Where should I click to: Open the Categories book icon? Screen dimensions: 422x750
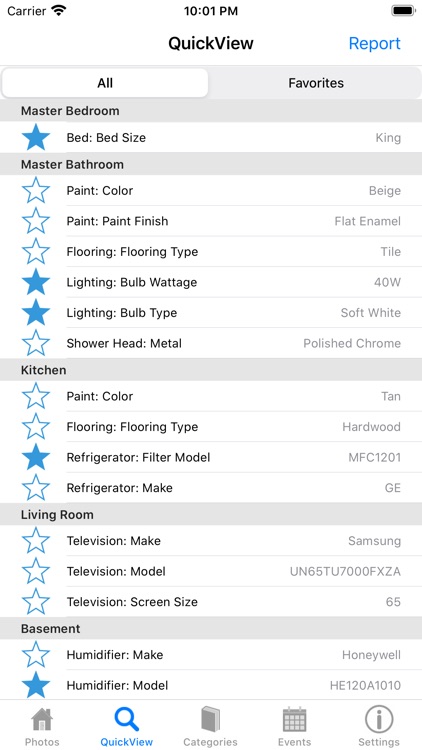[x=211, y=720]
